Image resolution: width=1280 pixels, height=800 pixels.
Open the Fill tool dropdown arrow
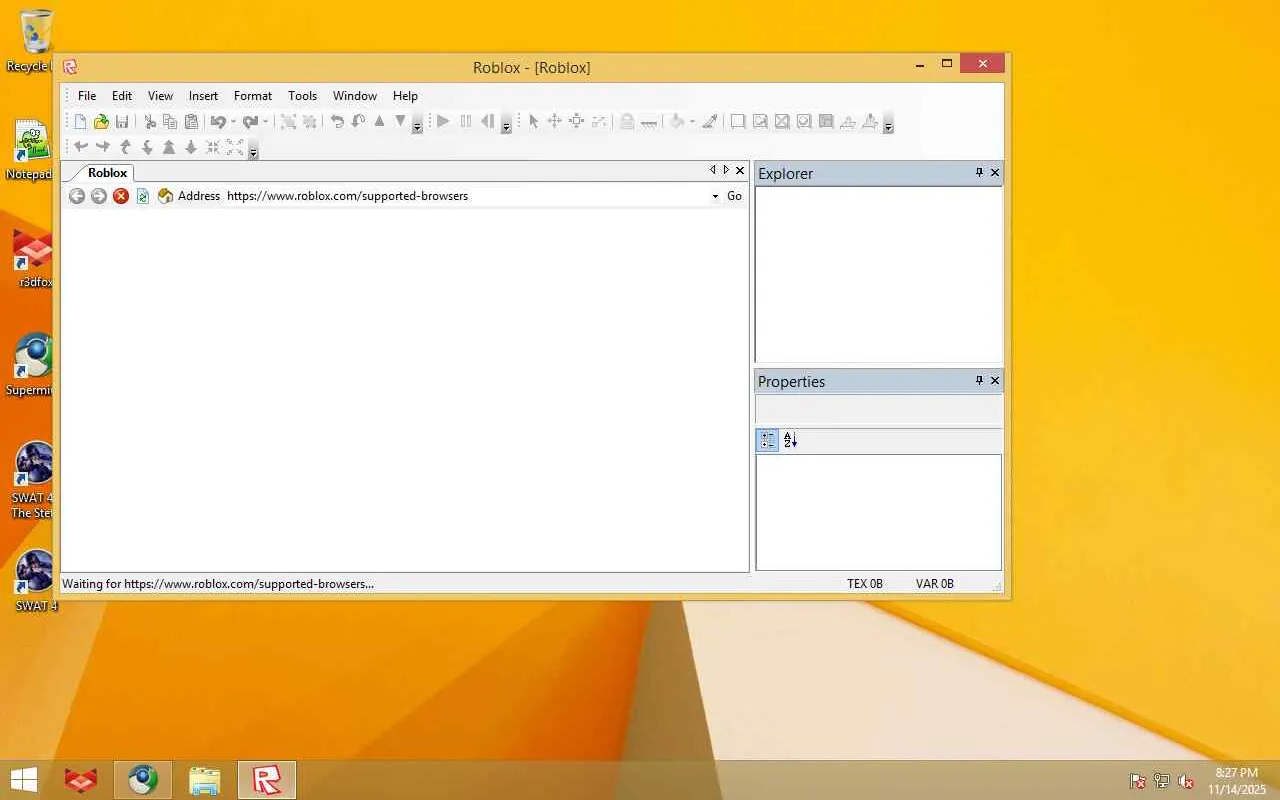(x=692, y=122)
